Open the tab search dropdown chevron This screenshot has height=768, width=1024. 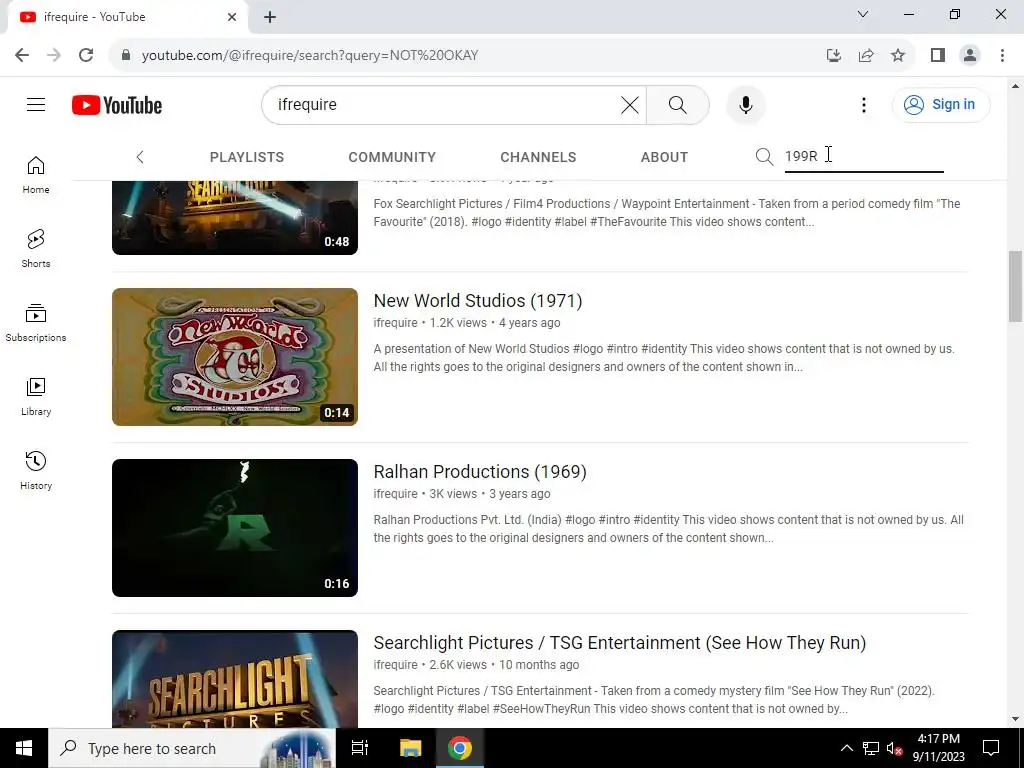point(863,14)
